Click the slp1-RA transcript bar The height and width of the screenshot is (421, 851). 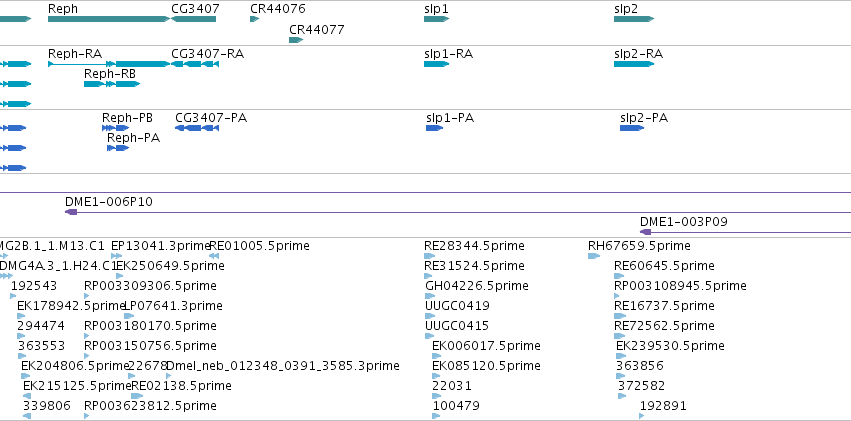tap(436, 64)
